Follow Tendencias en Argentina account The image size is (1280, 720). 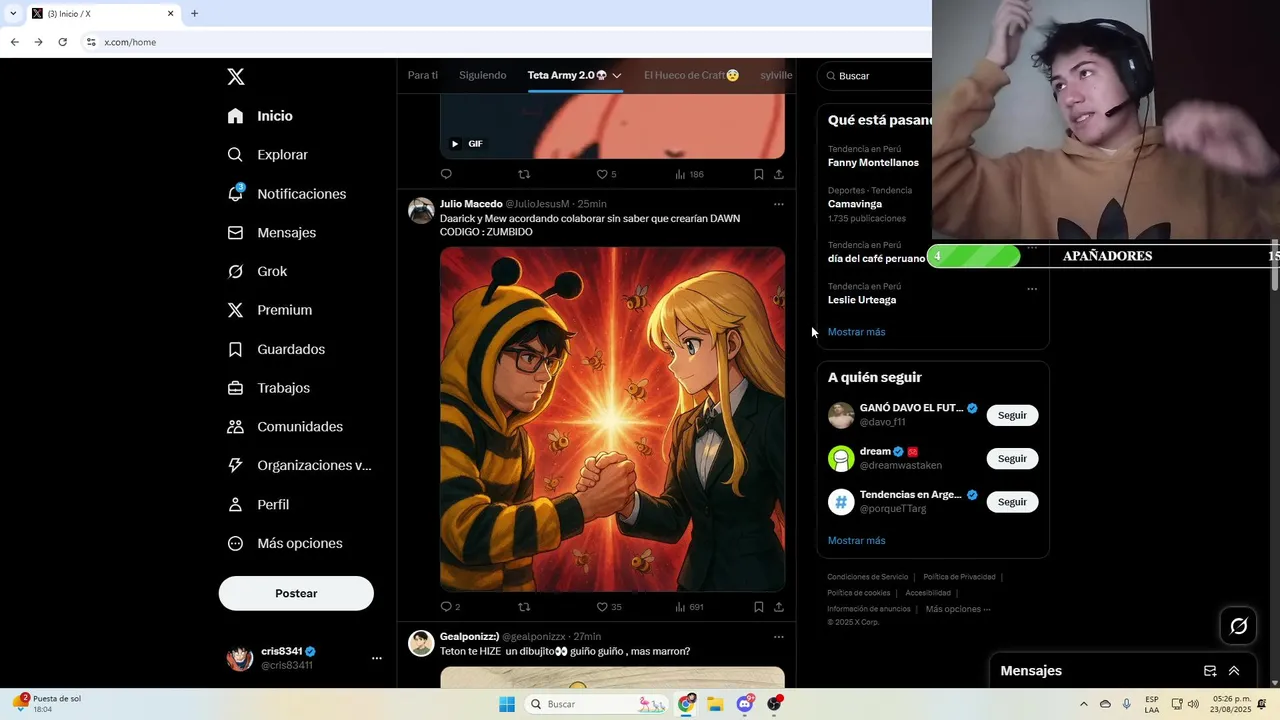(x=1012, y=502)
